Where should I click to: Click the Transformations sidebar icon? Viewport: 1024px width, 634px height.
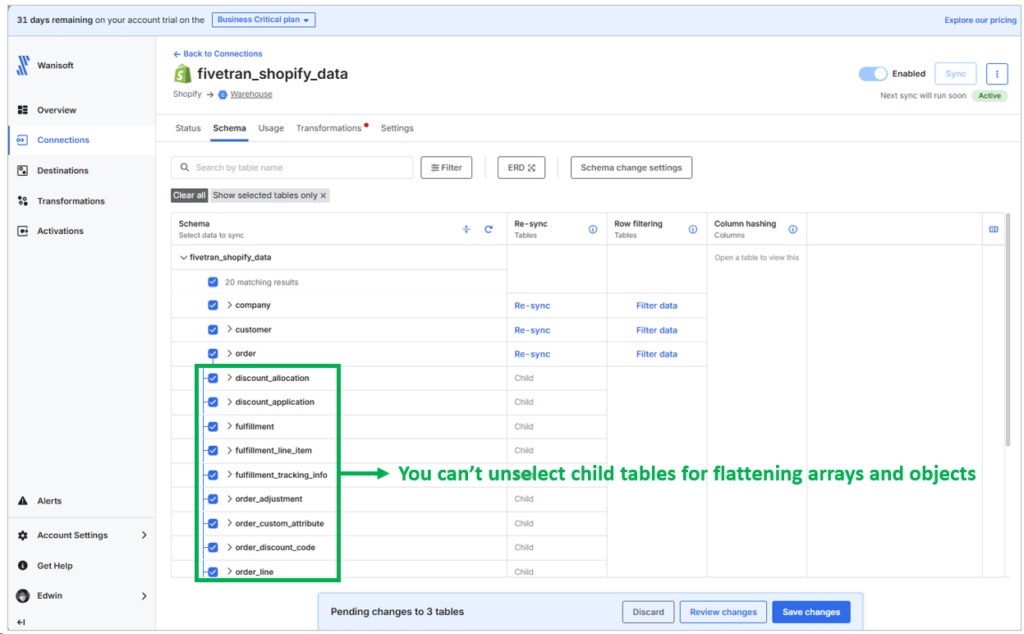click(23, 200)
